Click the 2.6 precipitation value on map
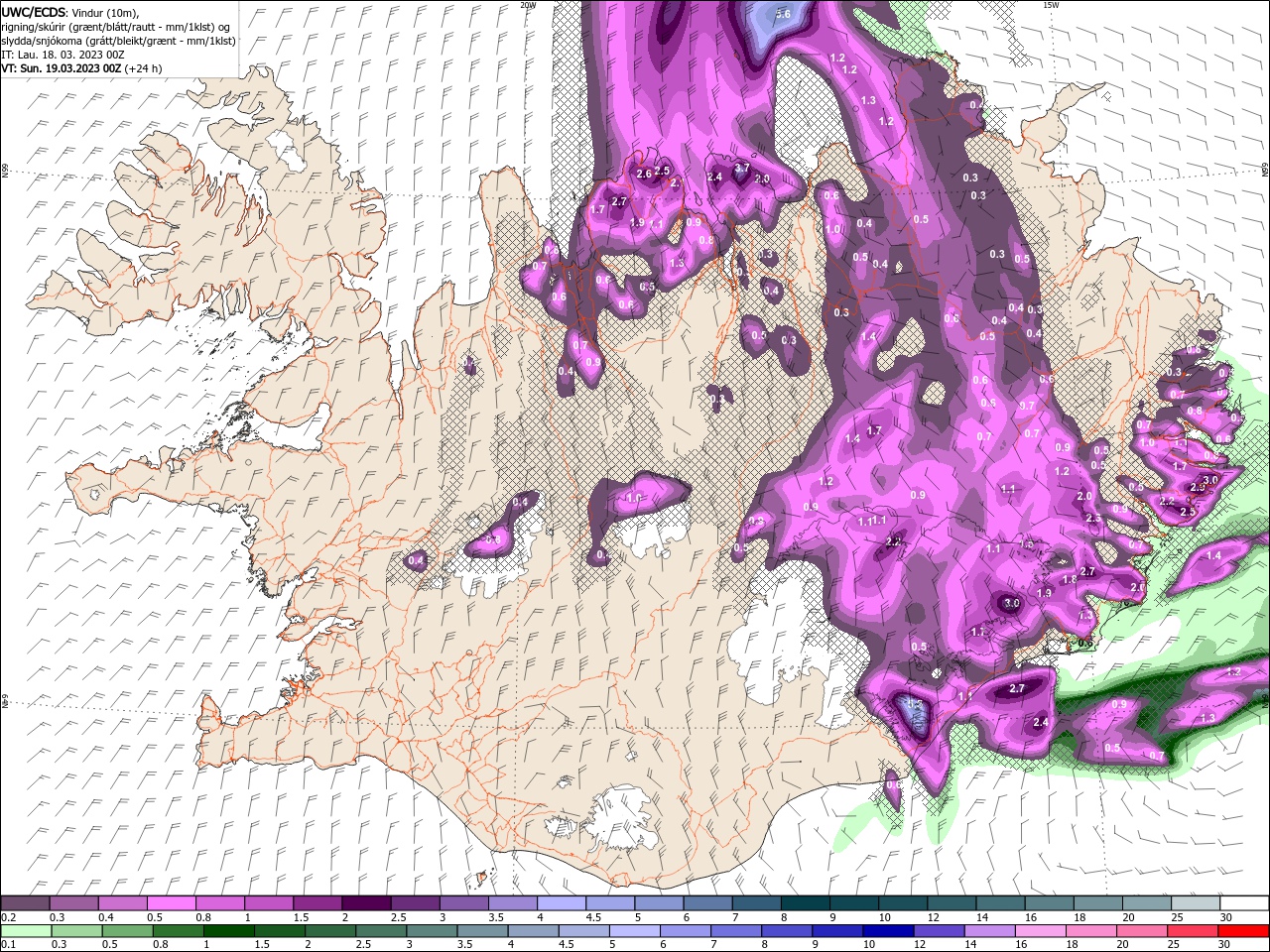The width and height of the screenshot is (1270, 952). (644, 174)
